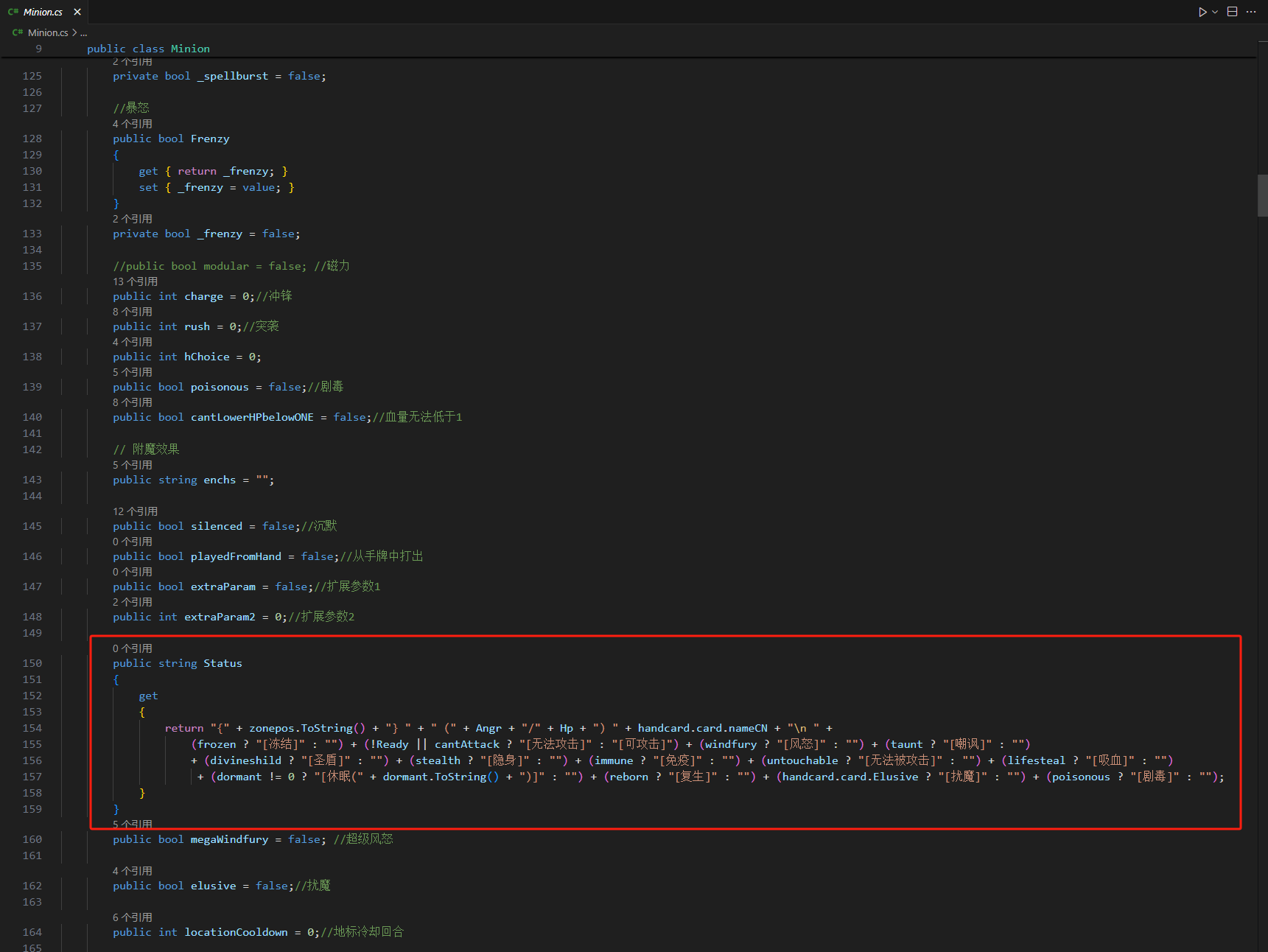Show references CodeLens above extraParam2 int
1268x952 pixels.
point(133,602)
